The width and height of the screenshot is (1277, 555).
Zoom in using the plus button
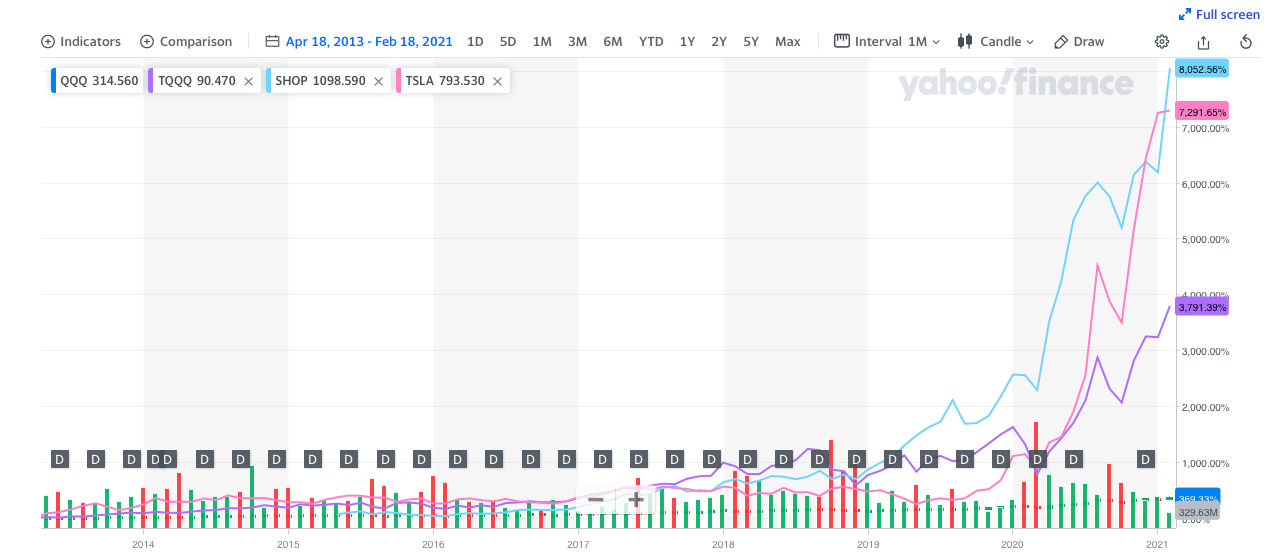tap(635, 499)
